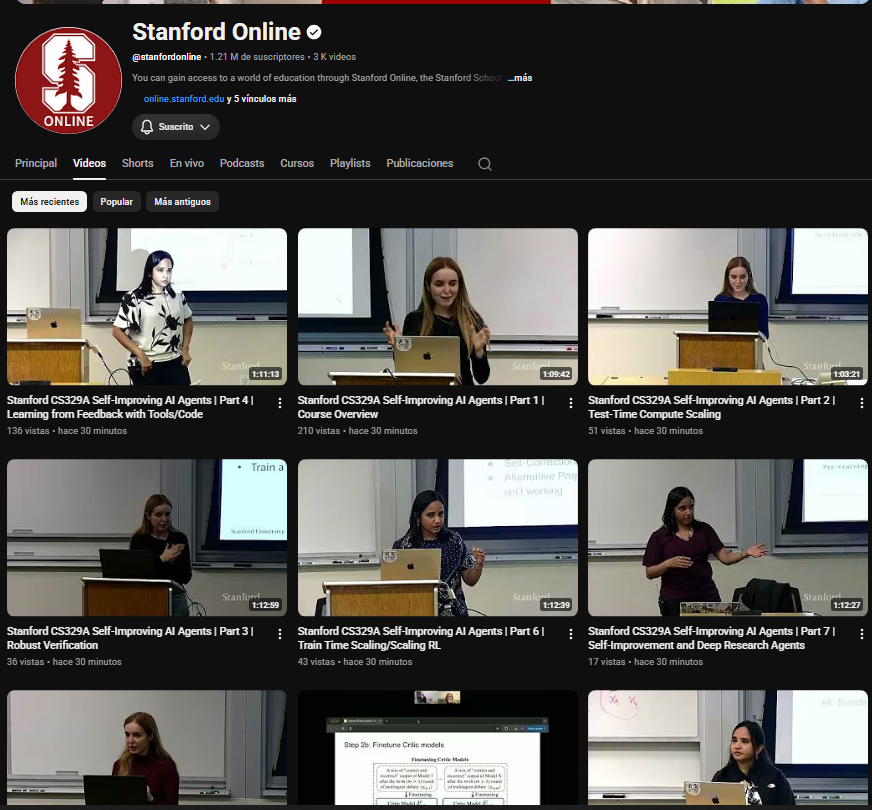The image size is (872, 810).
Task: Open Part 2 Test-Time Compute Scaling title
Action: 712,407
